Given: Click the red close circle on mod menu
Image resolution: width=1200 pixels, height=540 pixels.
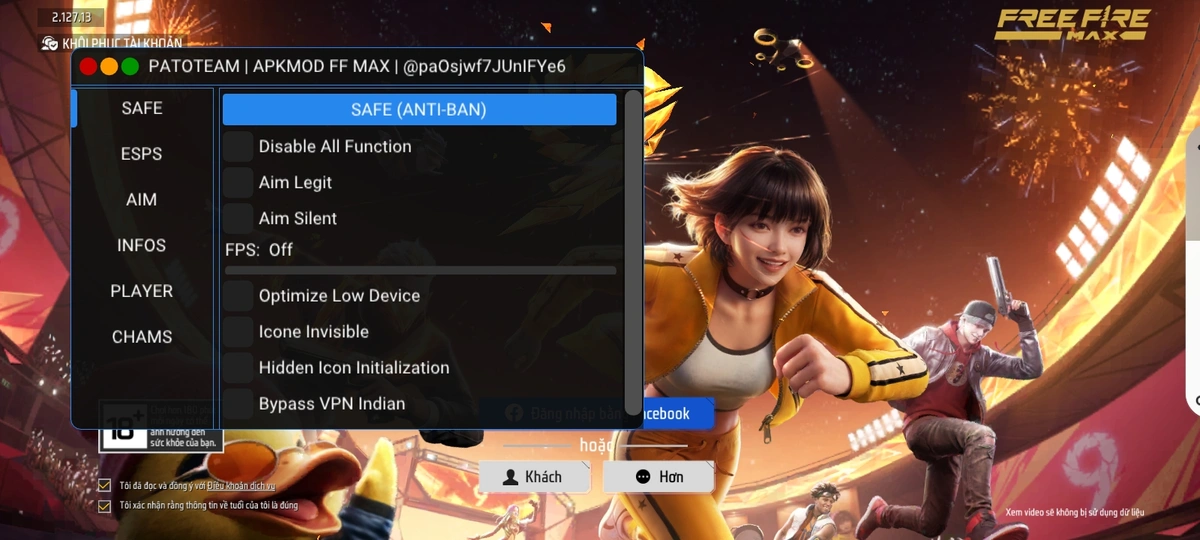Looking at the screenshot, I should coord(88,67).
